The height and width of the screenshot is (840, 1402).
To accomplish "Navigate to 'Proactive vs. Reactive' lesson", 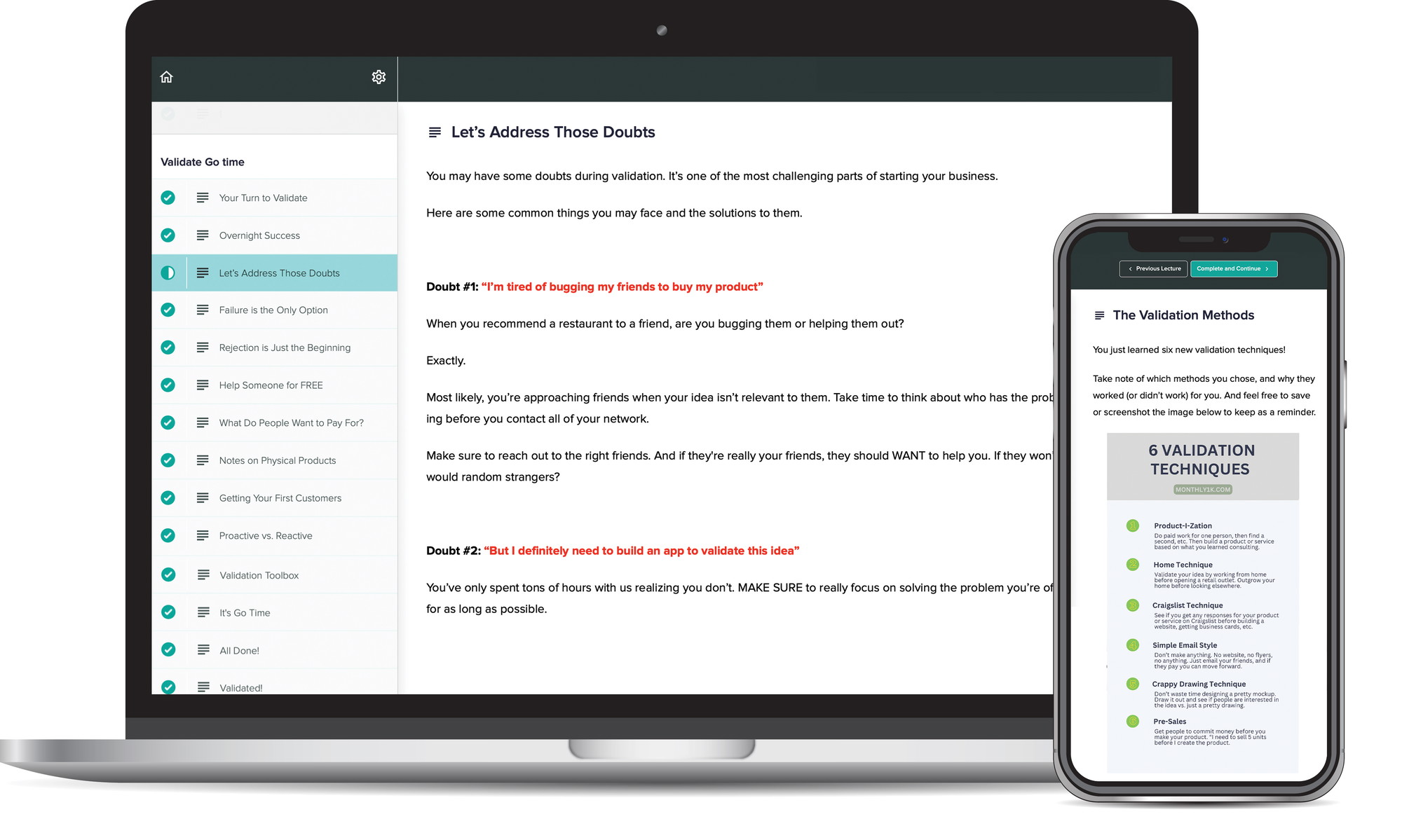I will (264, 535).
